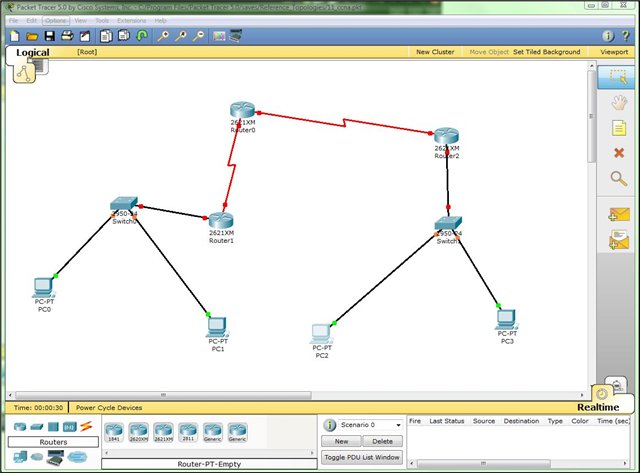Click Power Cycle Devices
This screenshot has width=640, height=473.
[x=109, y=408]
